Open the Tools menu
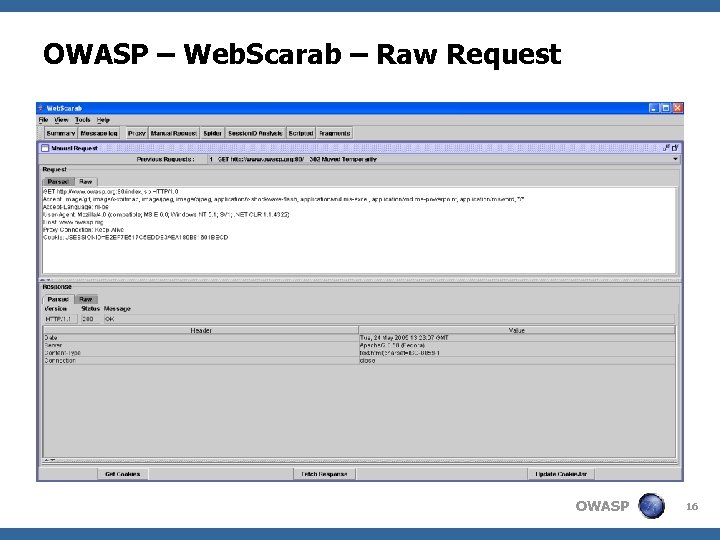Viewport: 720px width, 540px height. pyautogui.click(x=83, y=120)
